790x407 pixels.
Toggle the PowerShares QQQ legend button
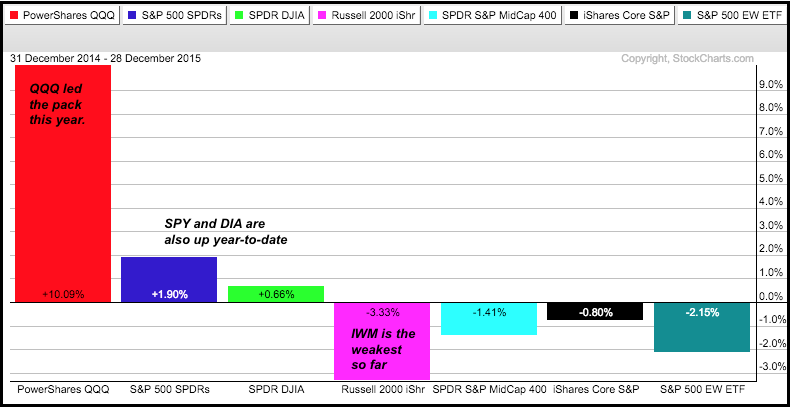62,15
